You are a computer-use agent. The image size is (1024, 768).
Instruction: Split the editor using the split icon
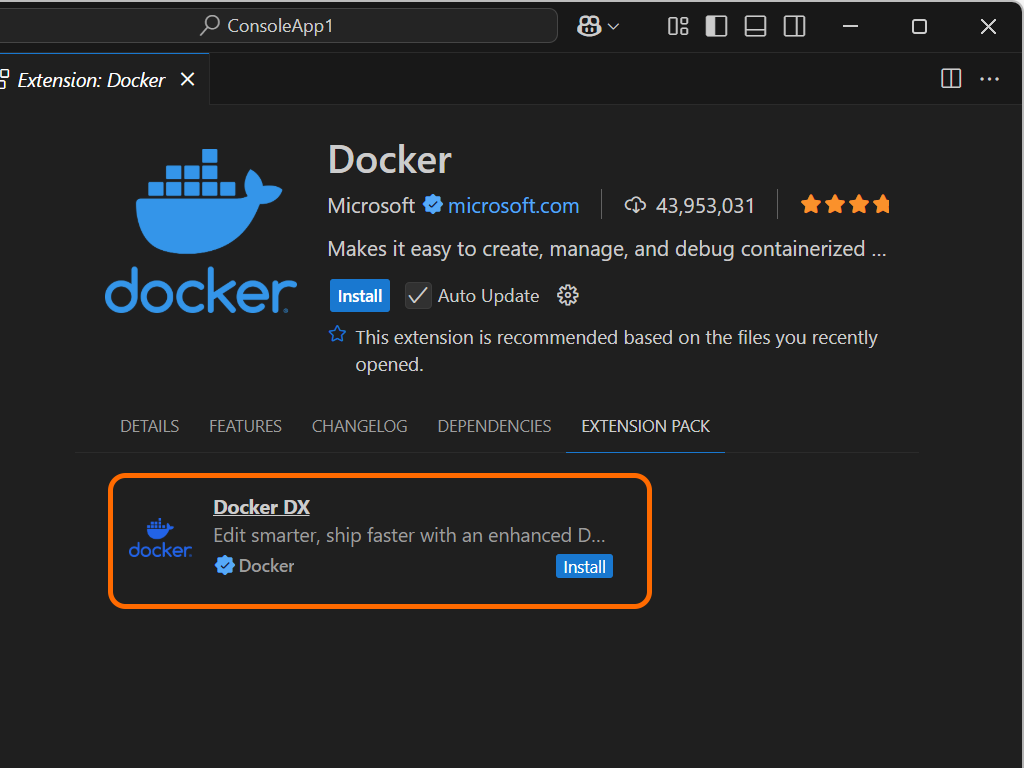tap(950, 78)
